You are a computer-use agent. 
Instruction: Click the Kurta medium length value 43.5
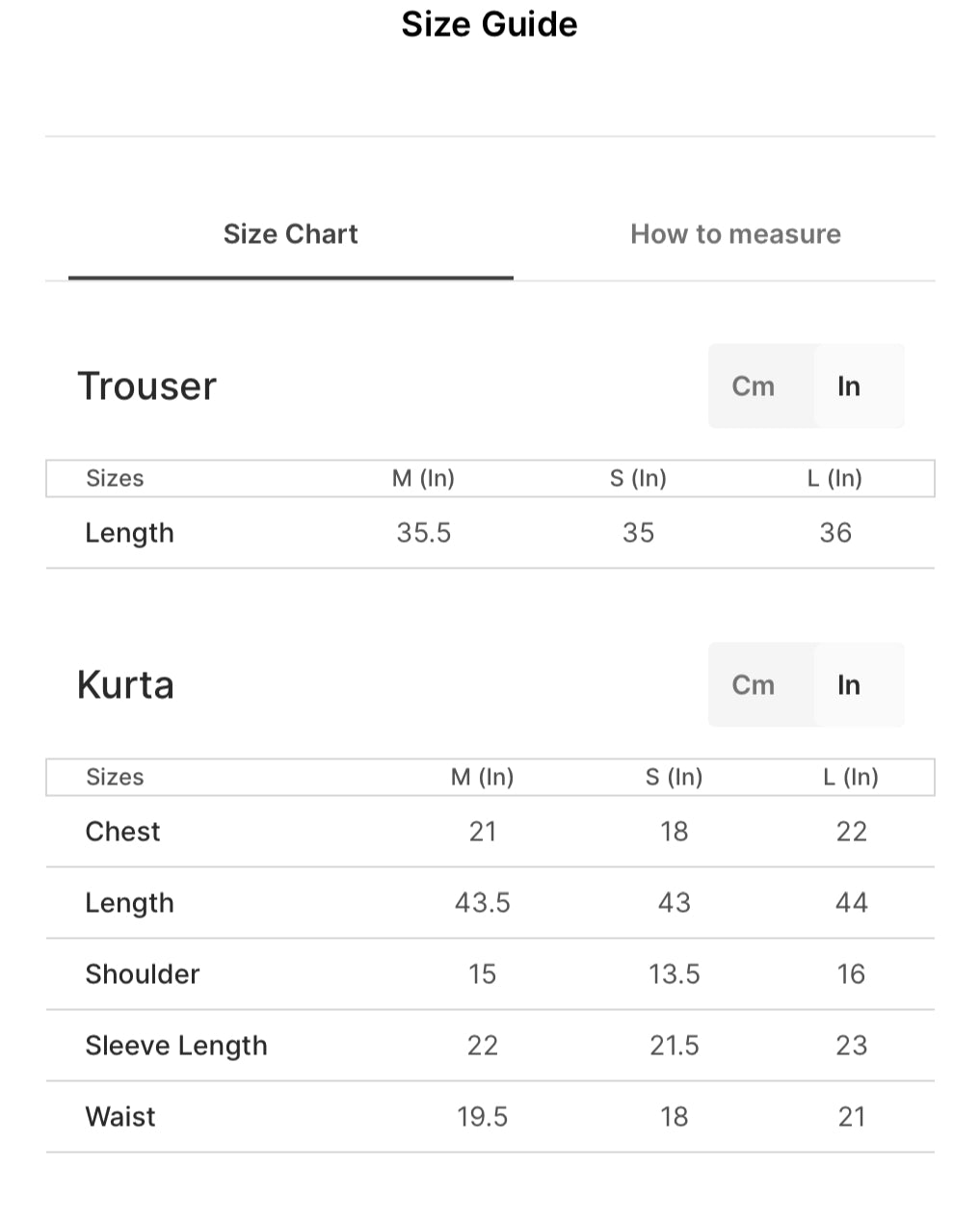pos(482,903)
